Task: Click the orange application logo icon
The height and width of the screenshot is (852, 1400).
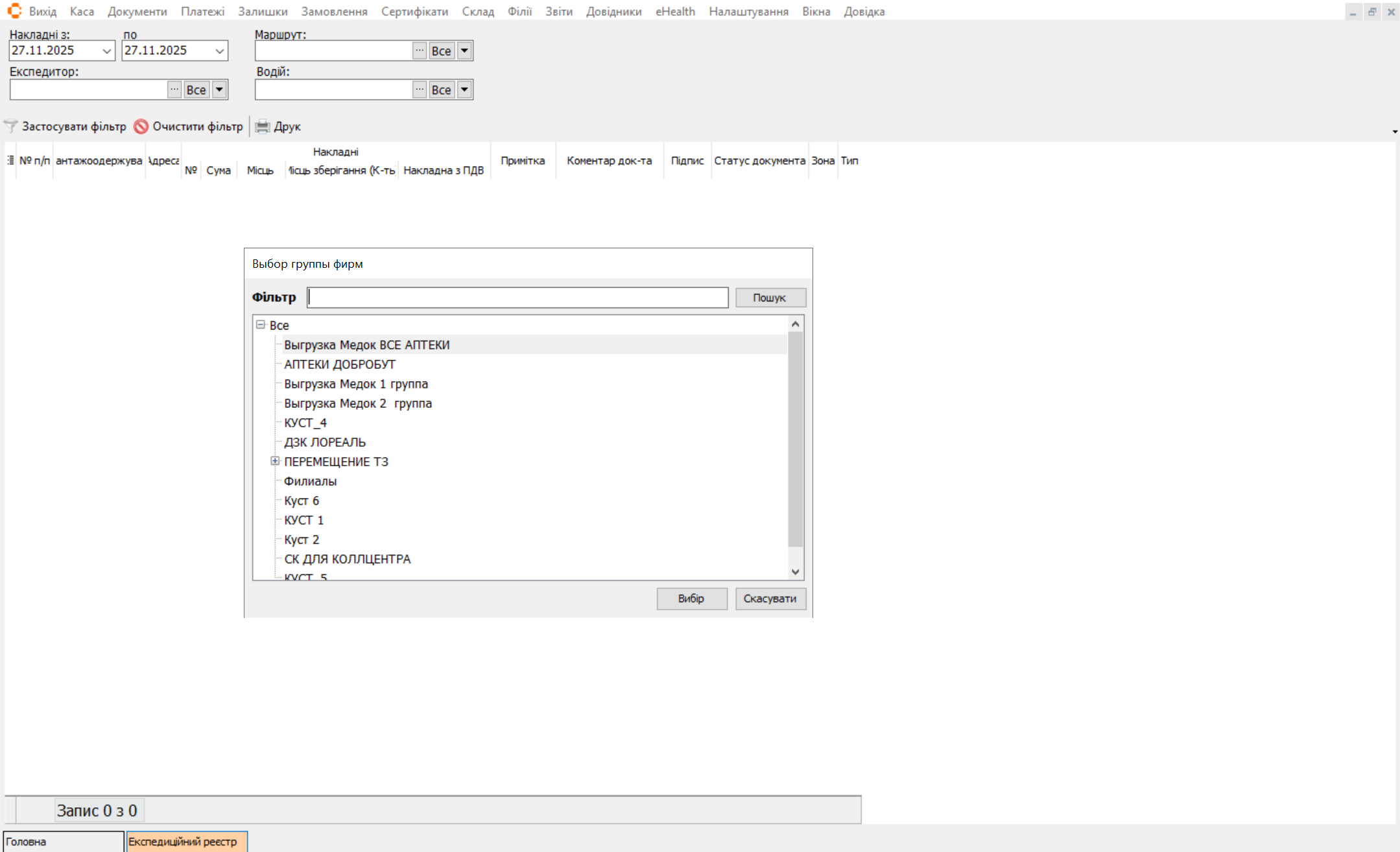Action: point(14,11)
